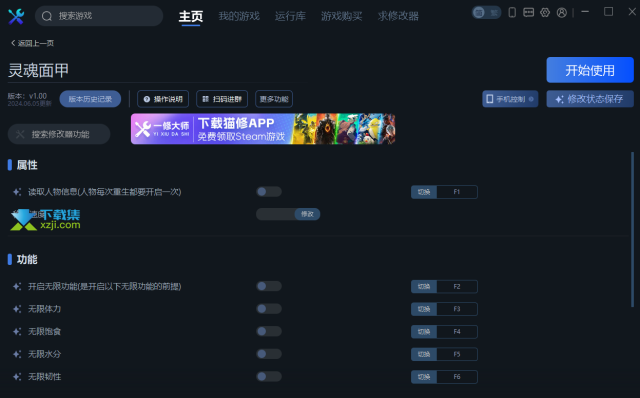This screenshot has width=640, height=398.
Task: Open the hexagon settings icon
Action: point(545,13)
